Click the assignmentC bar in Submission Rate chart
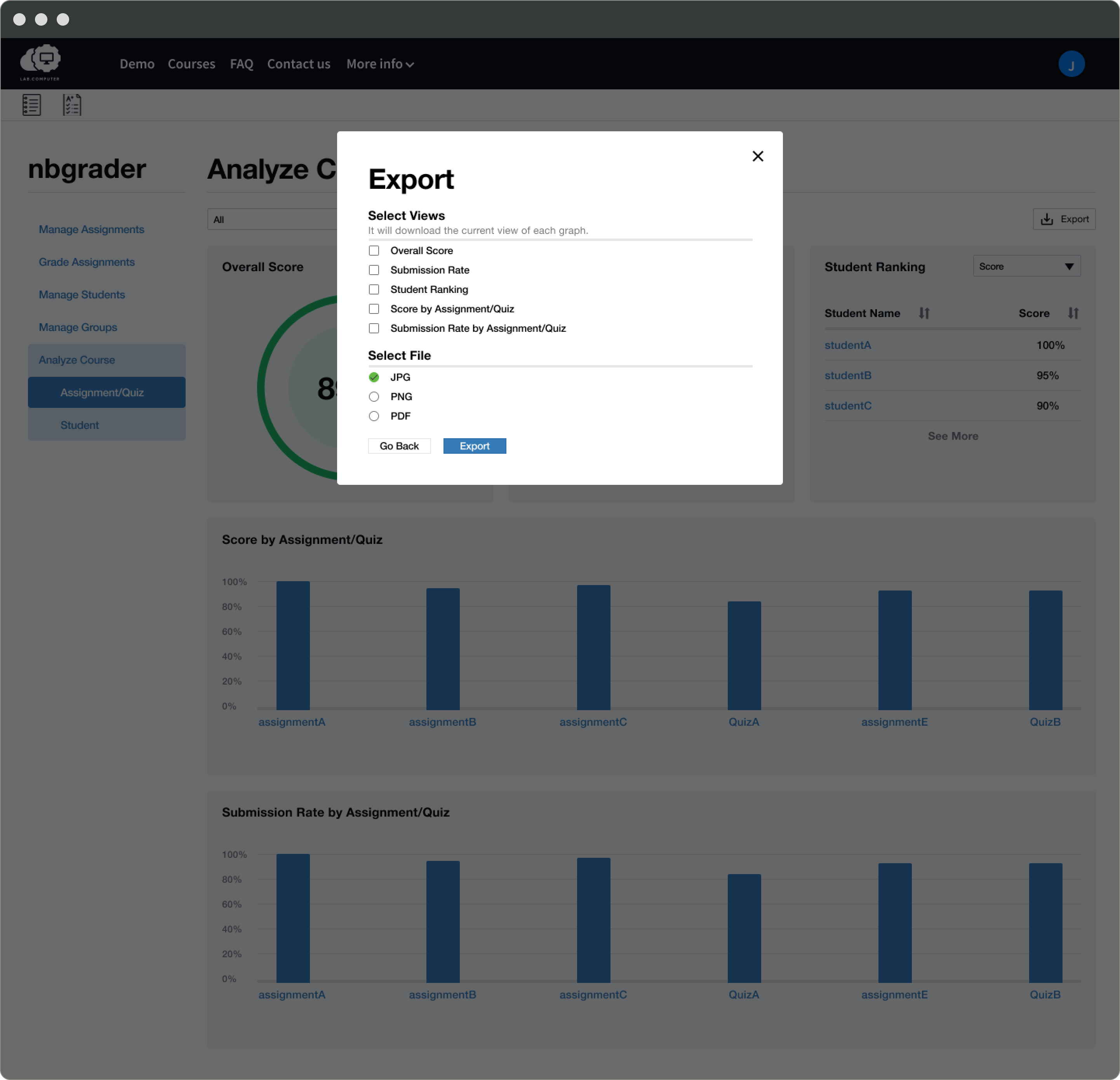Screen dimensions: 1120x1080 (x=594, y=920)
